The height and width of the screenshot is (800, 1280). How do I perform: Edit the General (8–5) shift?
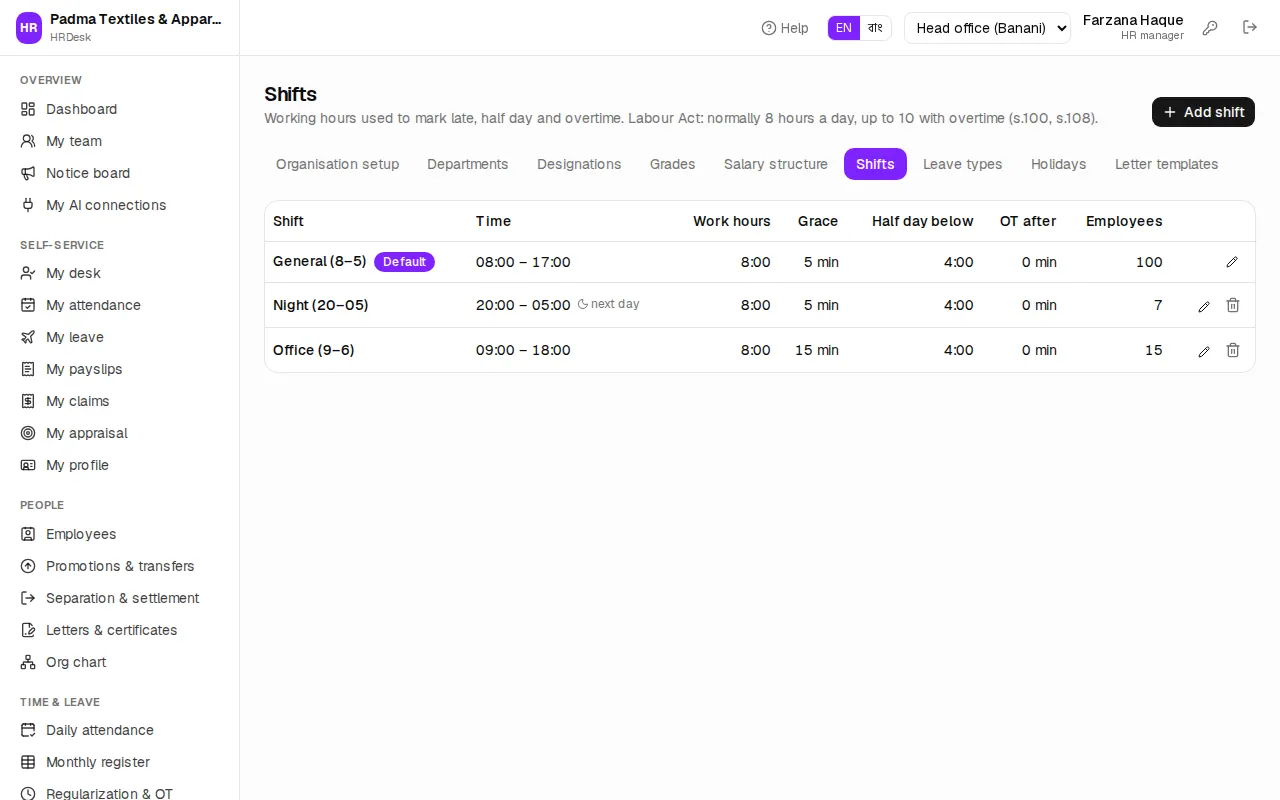coord(1232,262)
